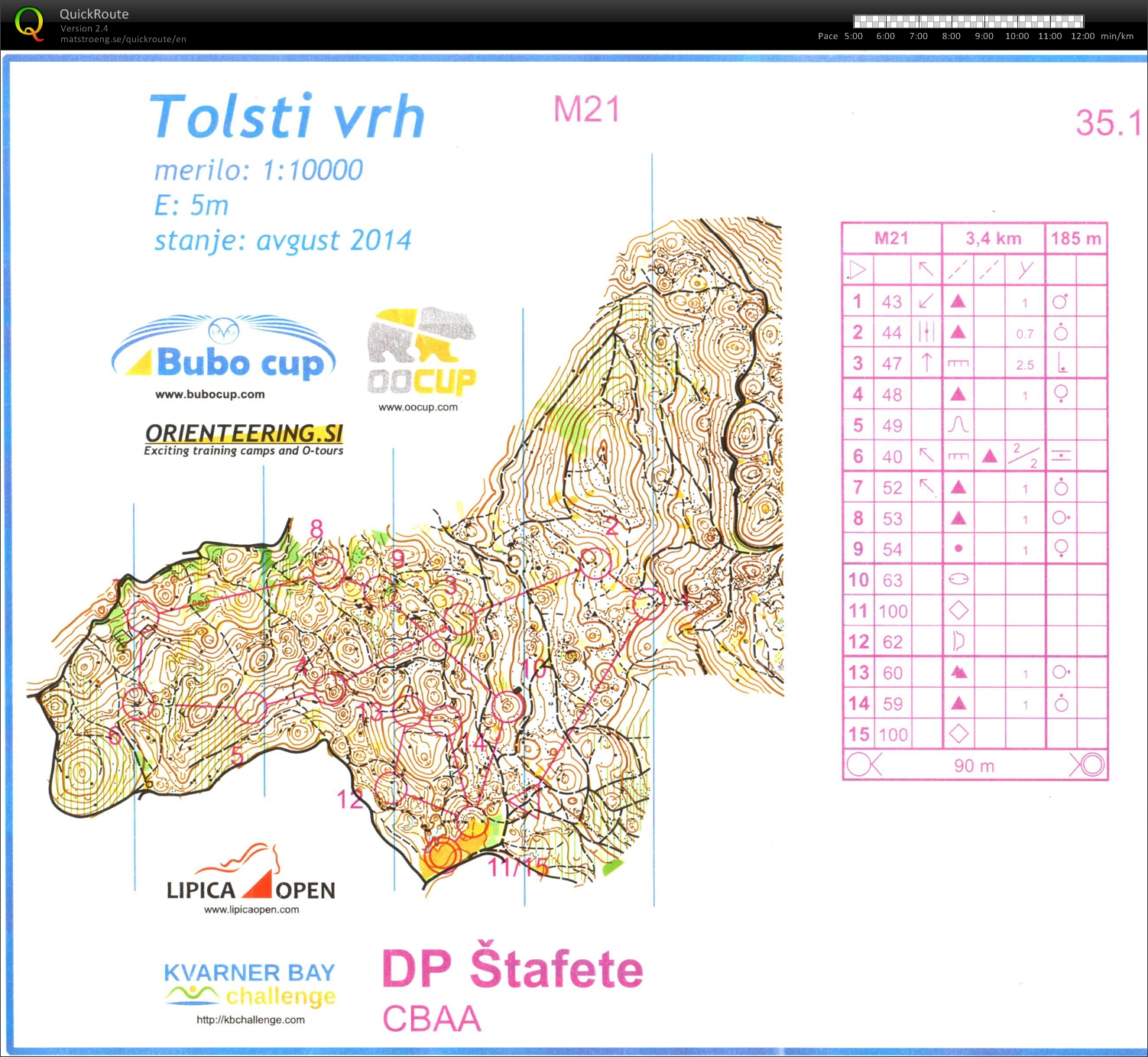The height and width of the screenshot is (1057, 1148).
Task: Click the 35.1 number in the top corner
Action: 1107,122
